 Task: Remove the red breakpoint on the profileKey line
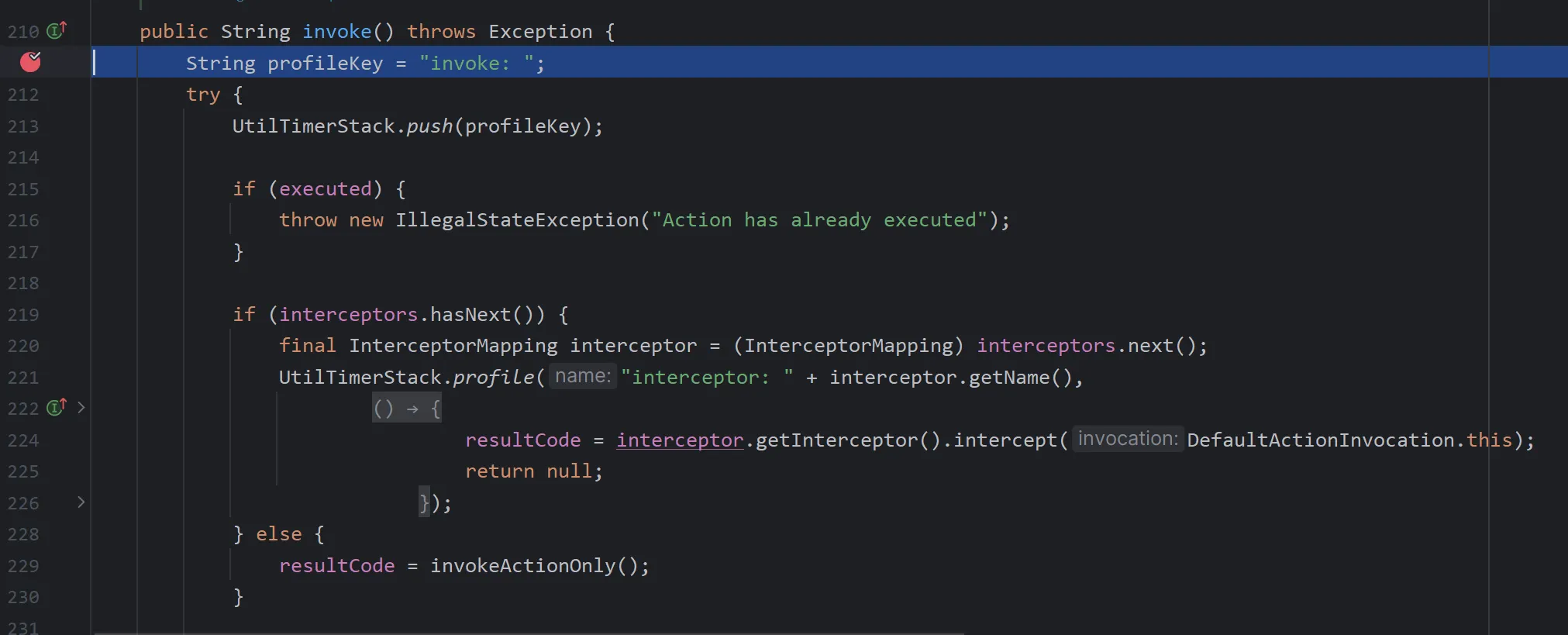click(30, 61)
